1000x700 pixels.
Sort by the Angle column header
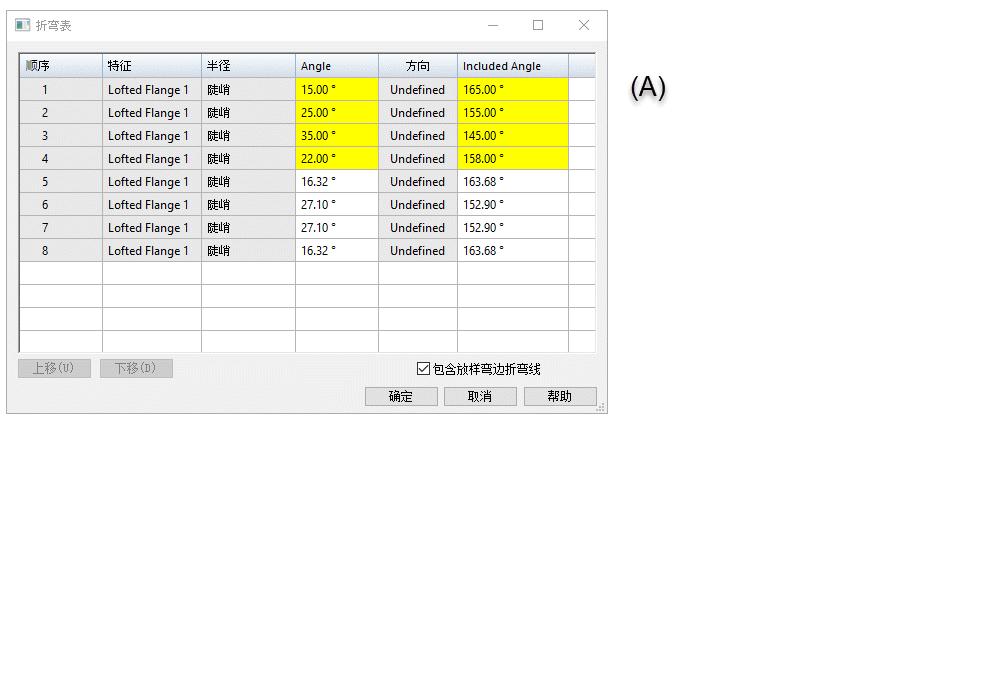click(x=336, y=66)
